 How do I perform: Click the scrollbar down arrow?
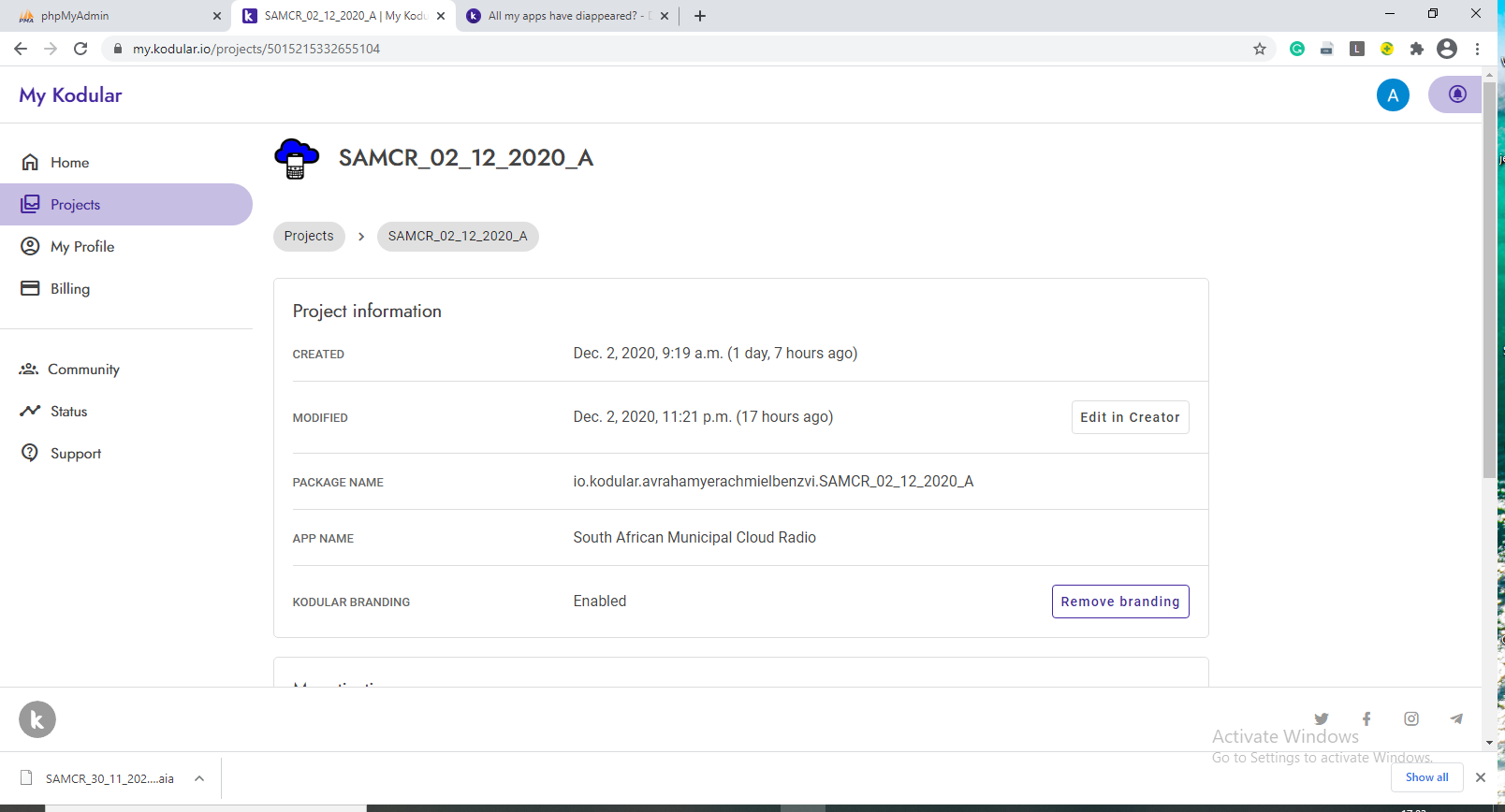[1489, 743]
